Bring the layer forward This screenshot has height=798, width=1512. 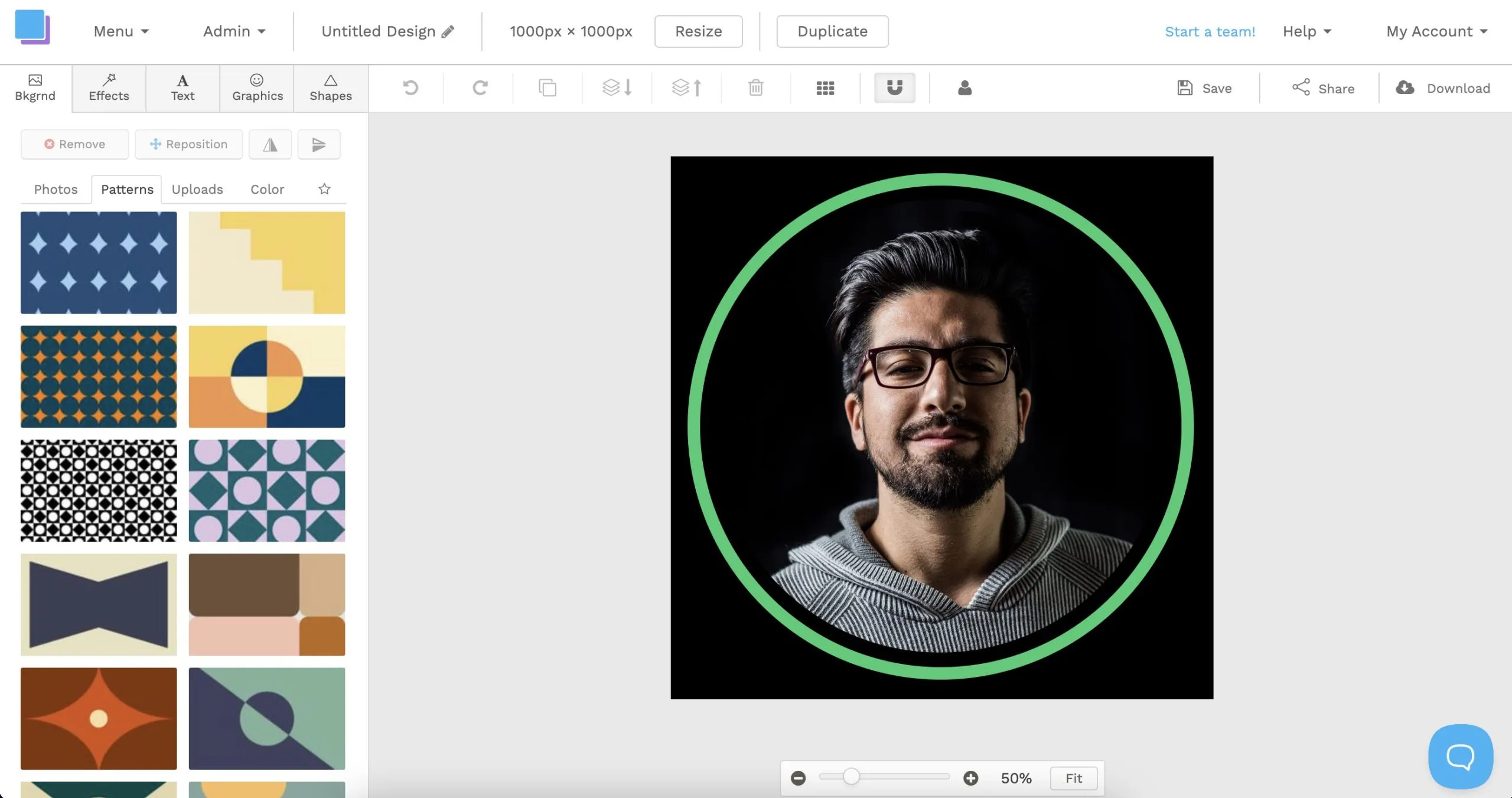(x=686, y=88)
